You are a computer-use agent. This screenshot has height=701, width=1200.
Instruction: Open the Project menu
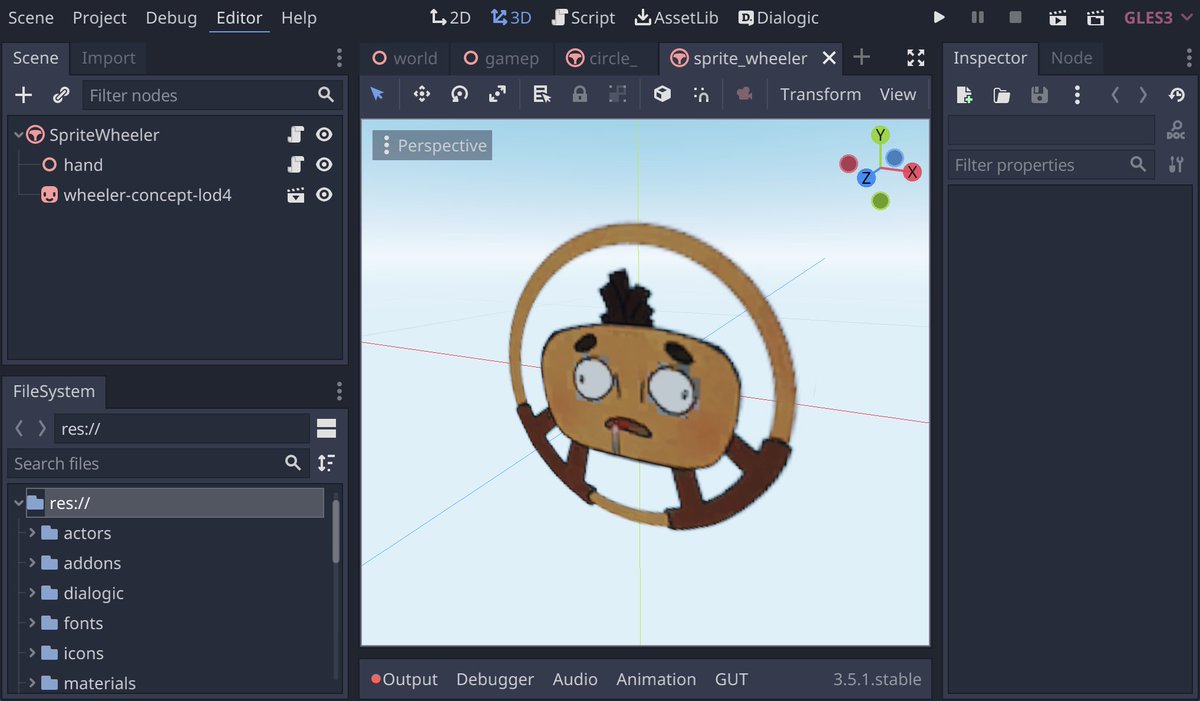click(x=100, y=18)
